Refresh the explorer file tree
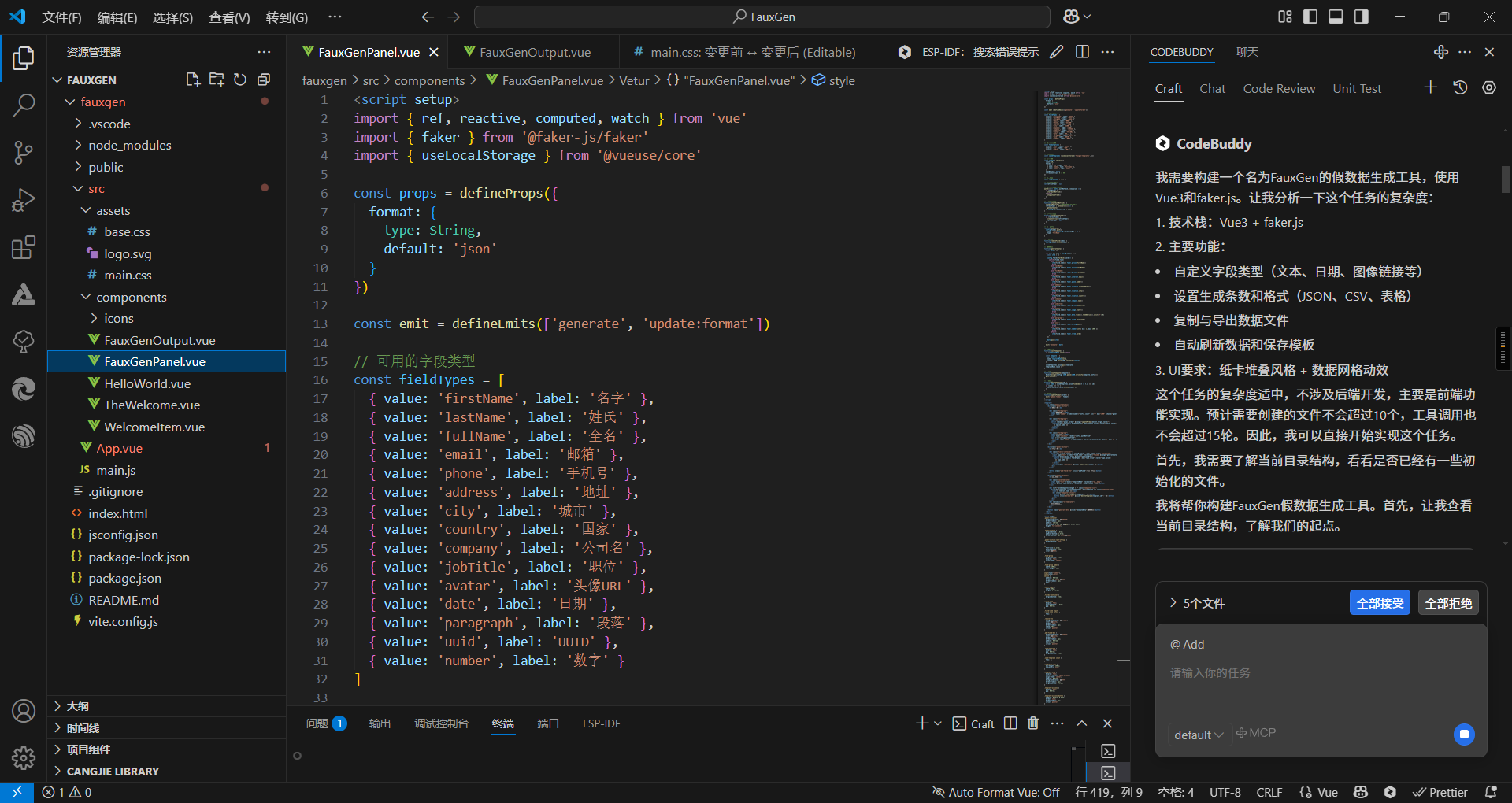 coord(240,80)
